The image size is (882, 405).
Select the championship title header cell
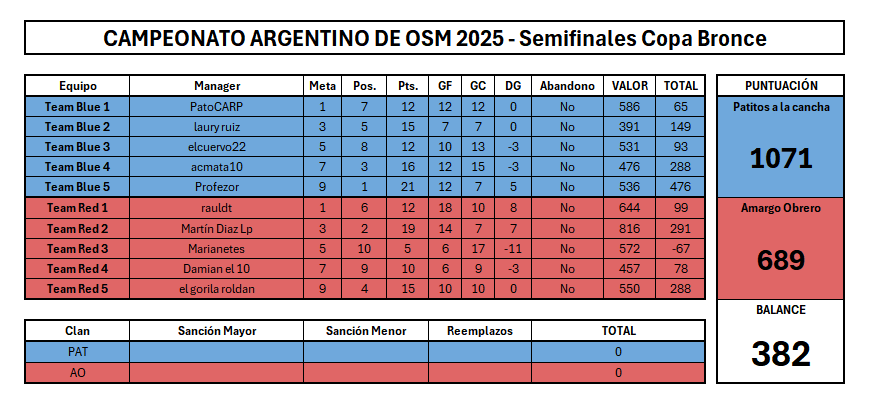[x=434, y=38]
